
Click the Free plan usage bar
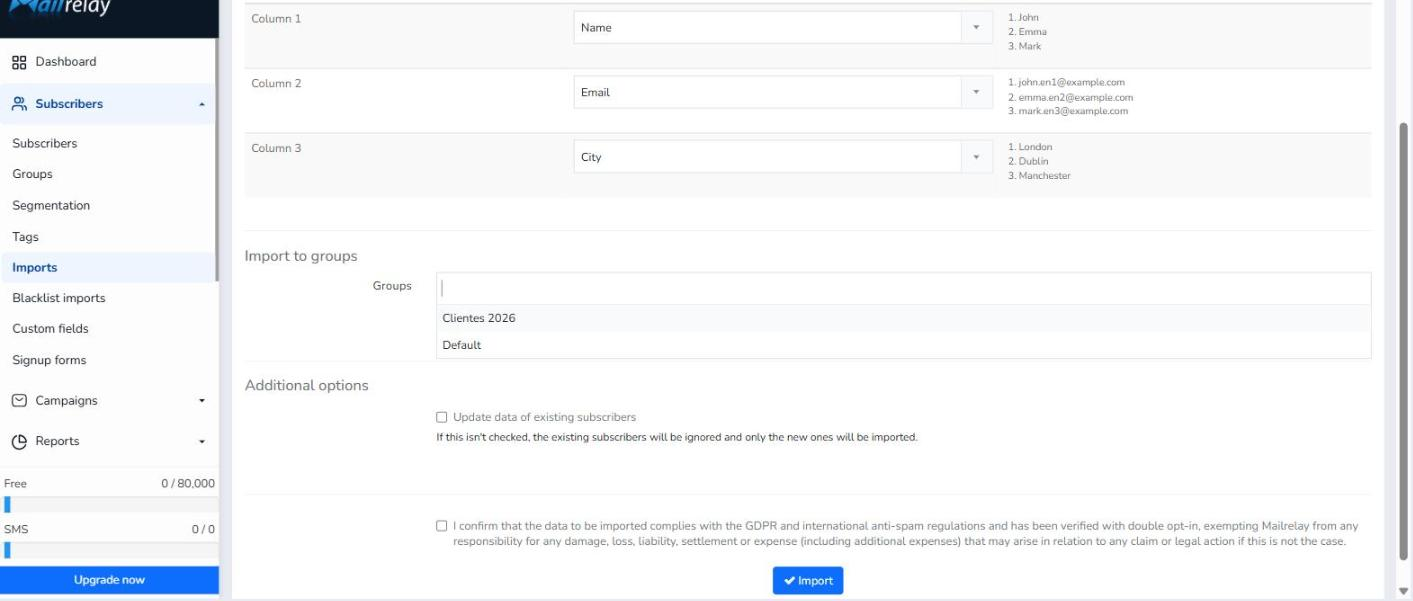(108, 505)
